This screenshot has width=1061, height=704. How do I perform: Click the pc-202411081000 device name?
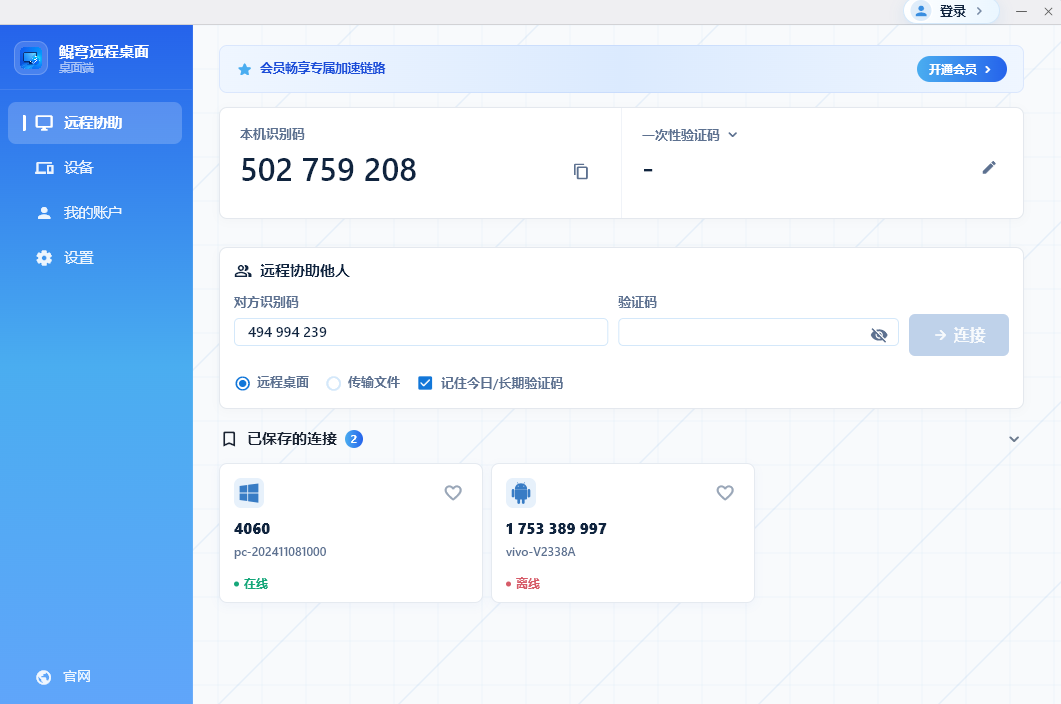(280, 552)
